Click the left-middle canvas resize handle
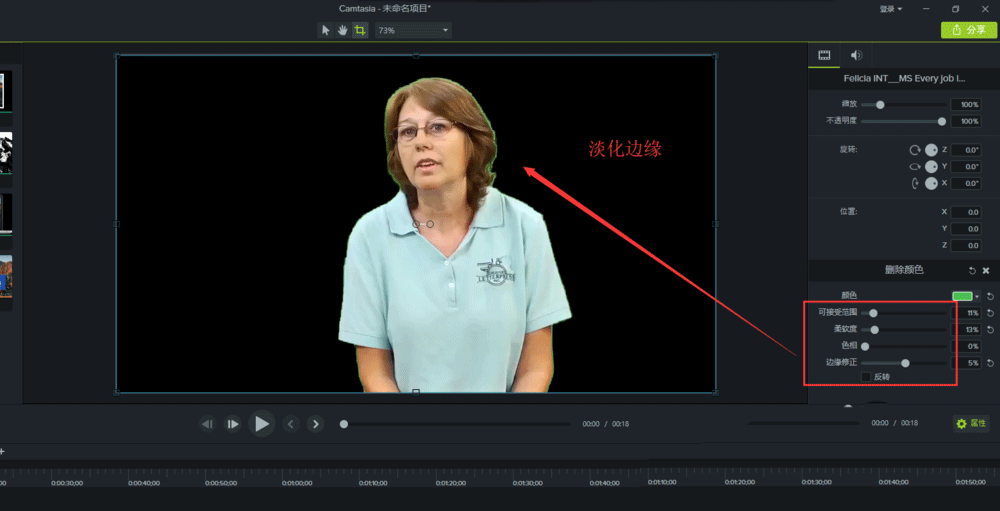 coord(116,224)
